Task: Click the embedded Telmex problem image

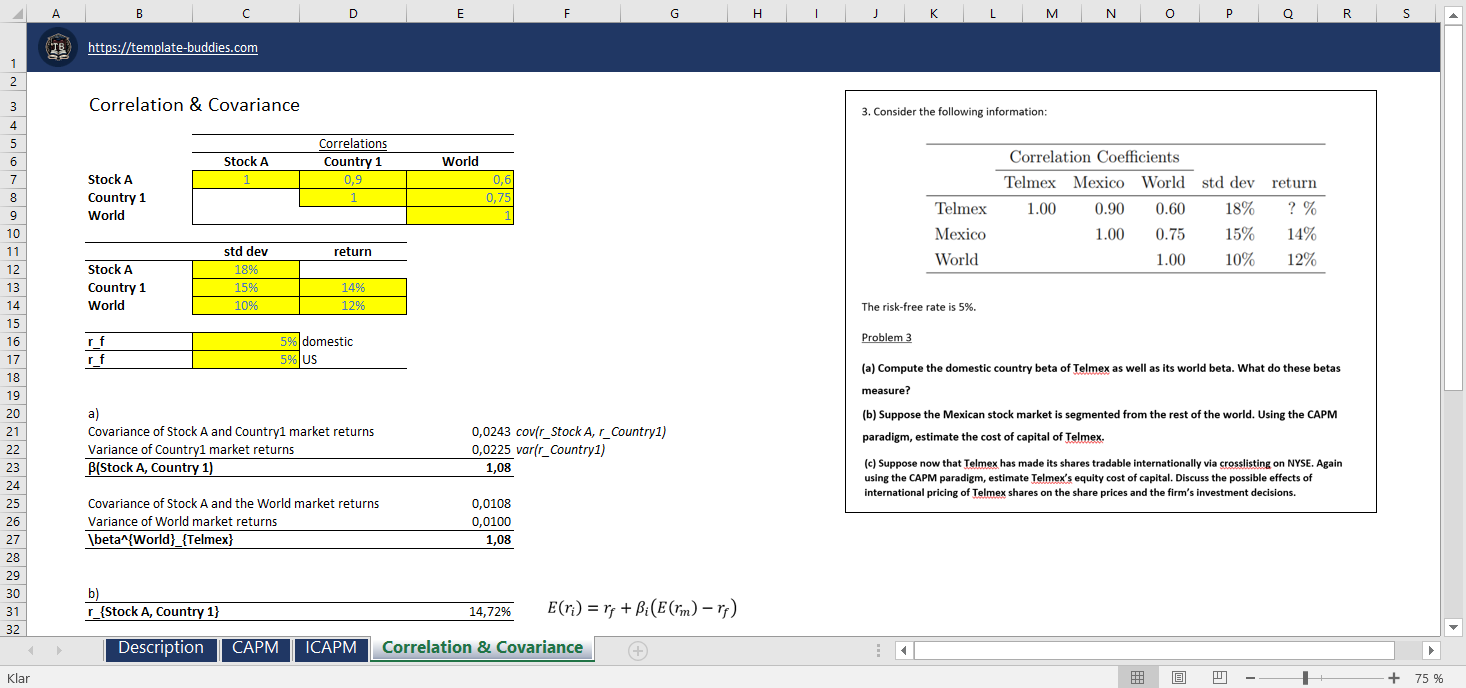Action: [x=1110, y=301]
